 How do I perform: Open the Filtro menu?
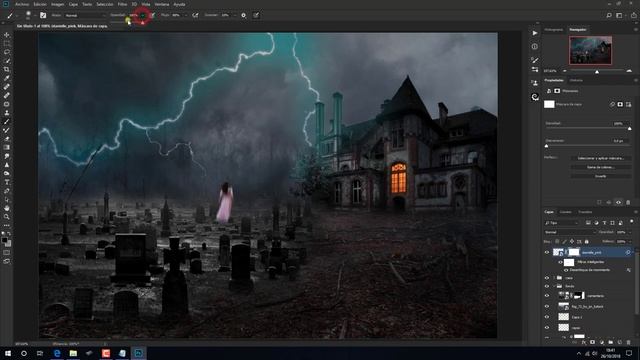tap(122, 4)
